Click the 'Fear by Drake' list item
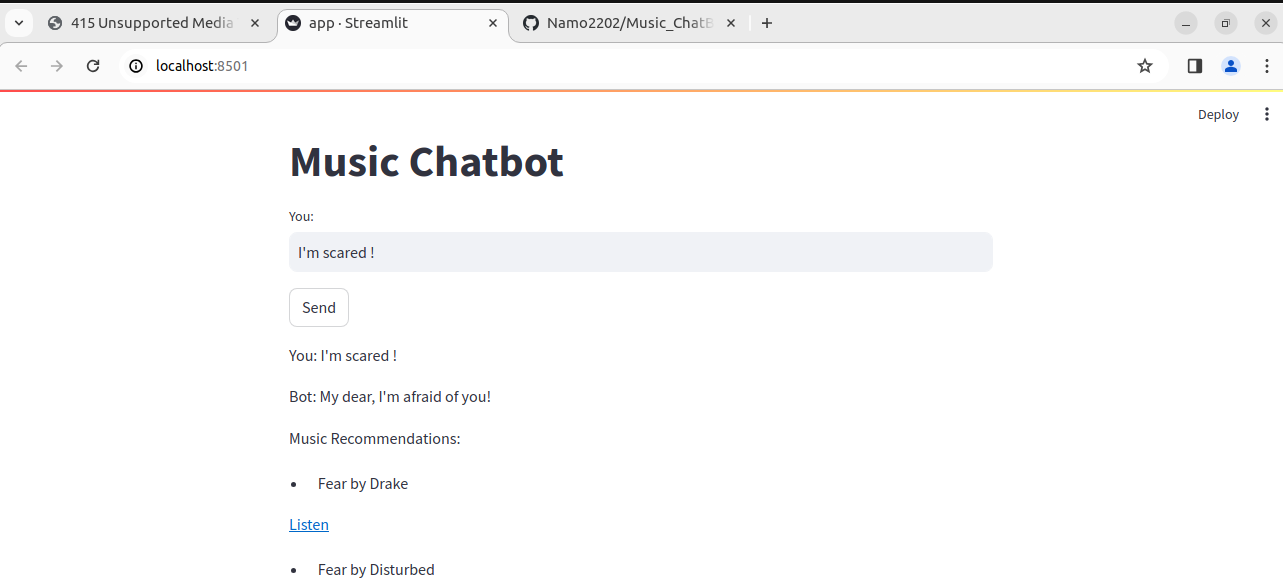The width and height of the screenshot is (1283, 588). (363, 484)
